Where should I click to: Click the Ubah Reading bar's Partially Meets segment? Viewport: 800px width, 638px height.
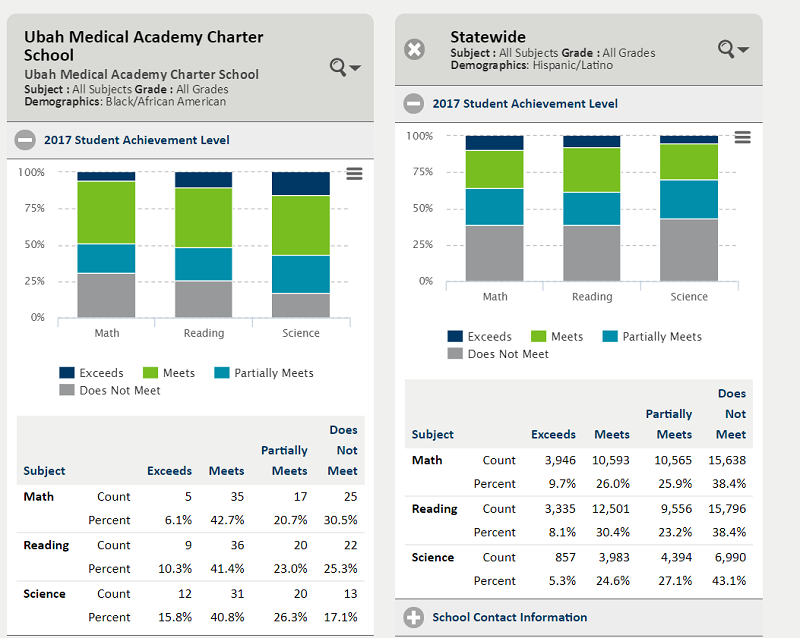(204, 264)
